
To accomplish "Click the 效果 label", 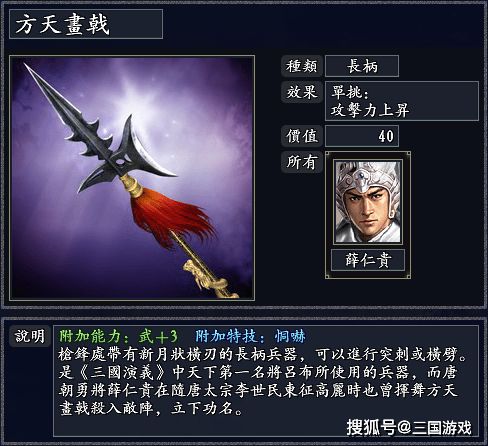I will tap(302, 92).
